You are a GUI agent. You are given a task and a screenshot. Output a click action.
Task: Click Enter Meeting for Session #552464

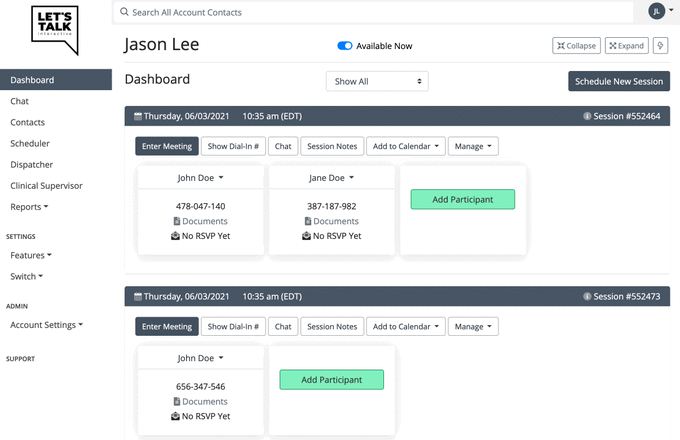[166, 146]
